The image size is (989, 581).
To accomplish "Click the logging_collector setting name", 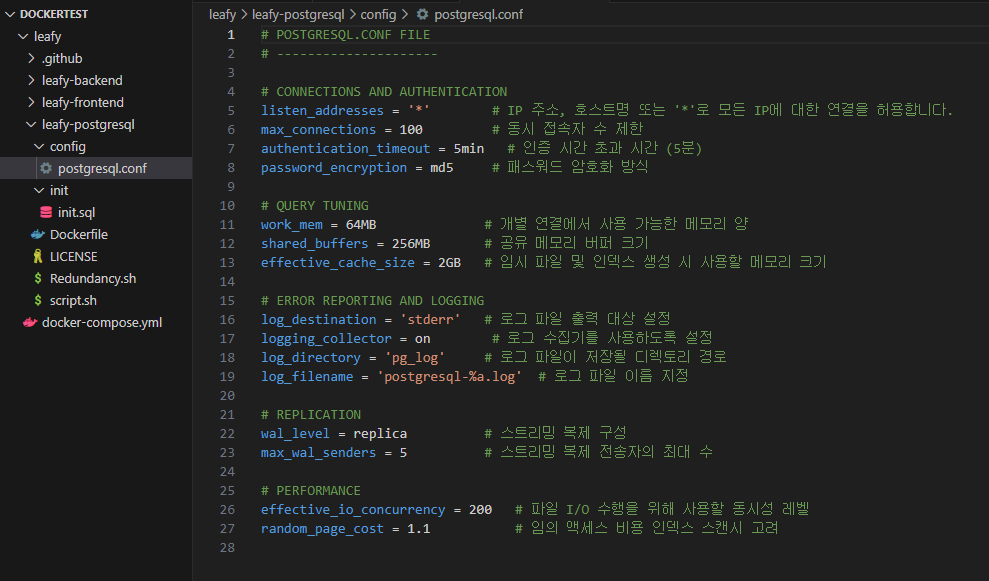I will pyautogui.click(x=326, y=339).
